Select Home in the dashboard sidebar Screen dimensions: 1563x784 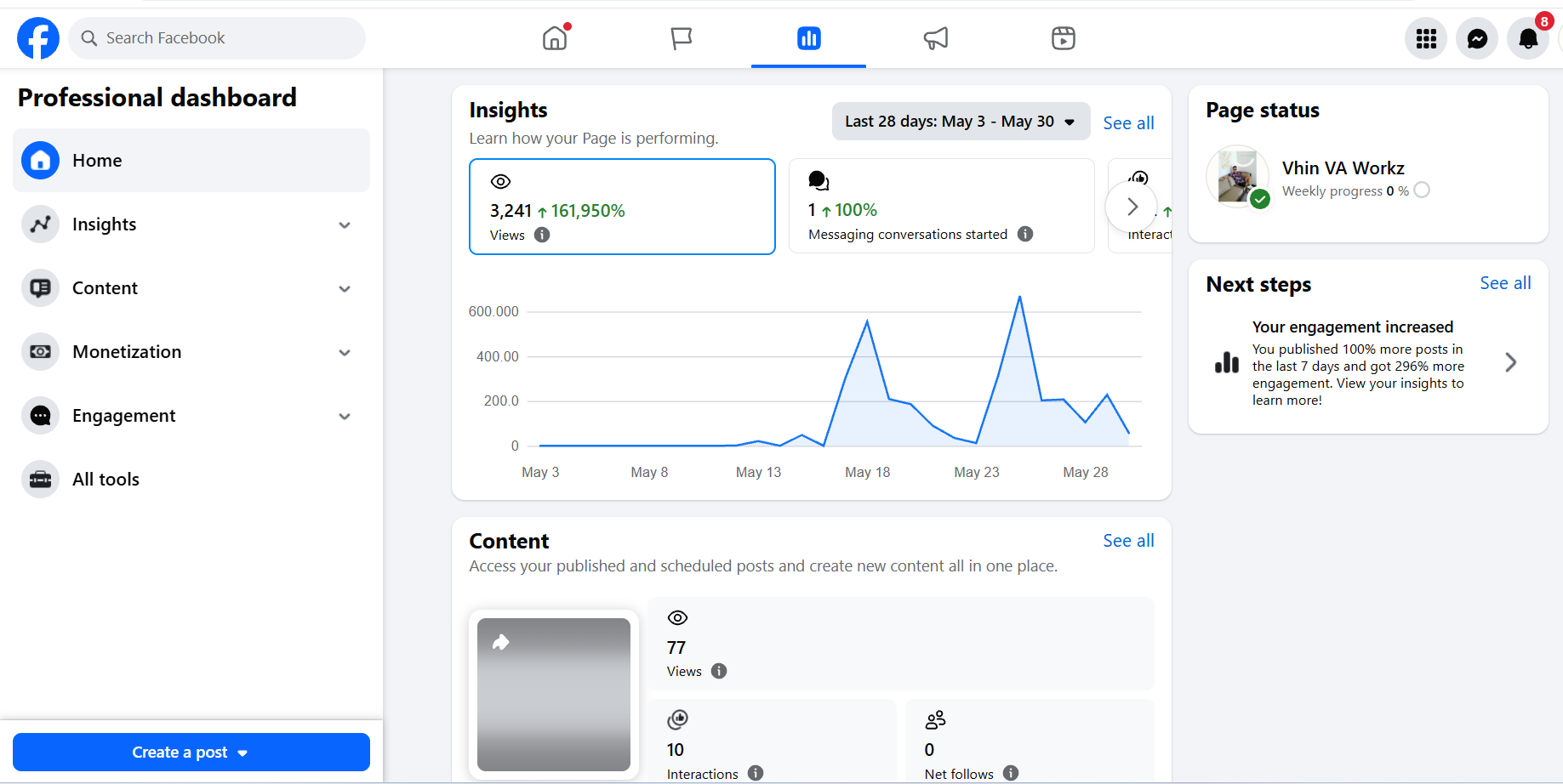(x=191, y=161)
